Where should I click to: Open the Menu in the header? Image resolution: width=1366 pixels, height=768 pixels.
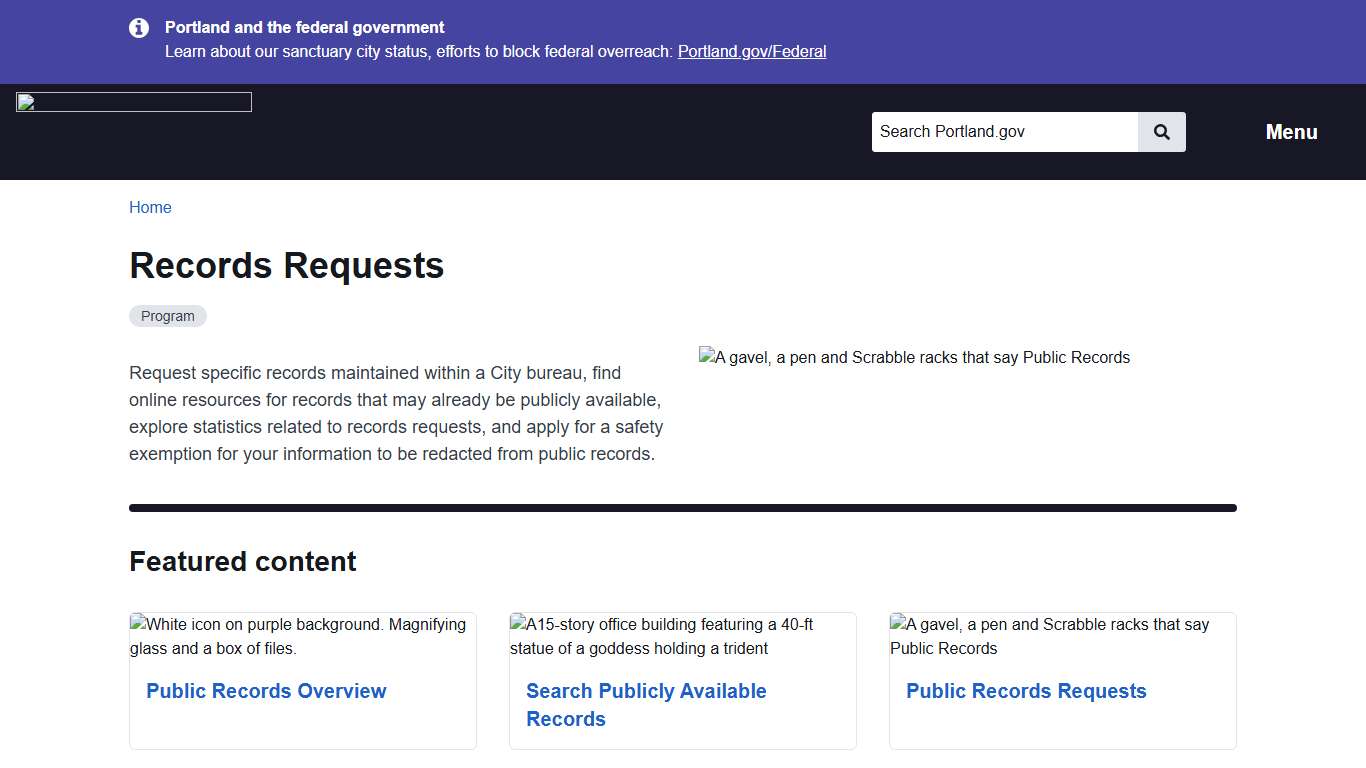click(1291, 131)
